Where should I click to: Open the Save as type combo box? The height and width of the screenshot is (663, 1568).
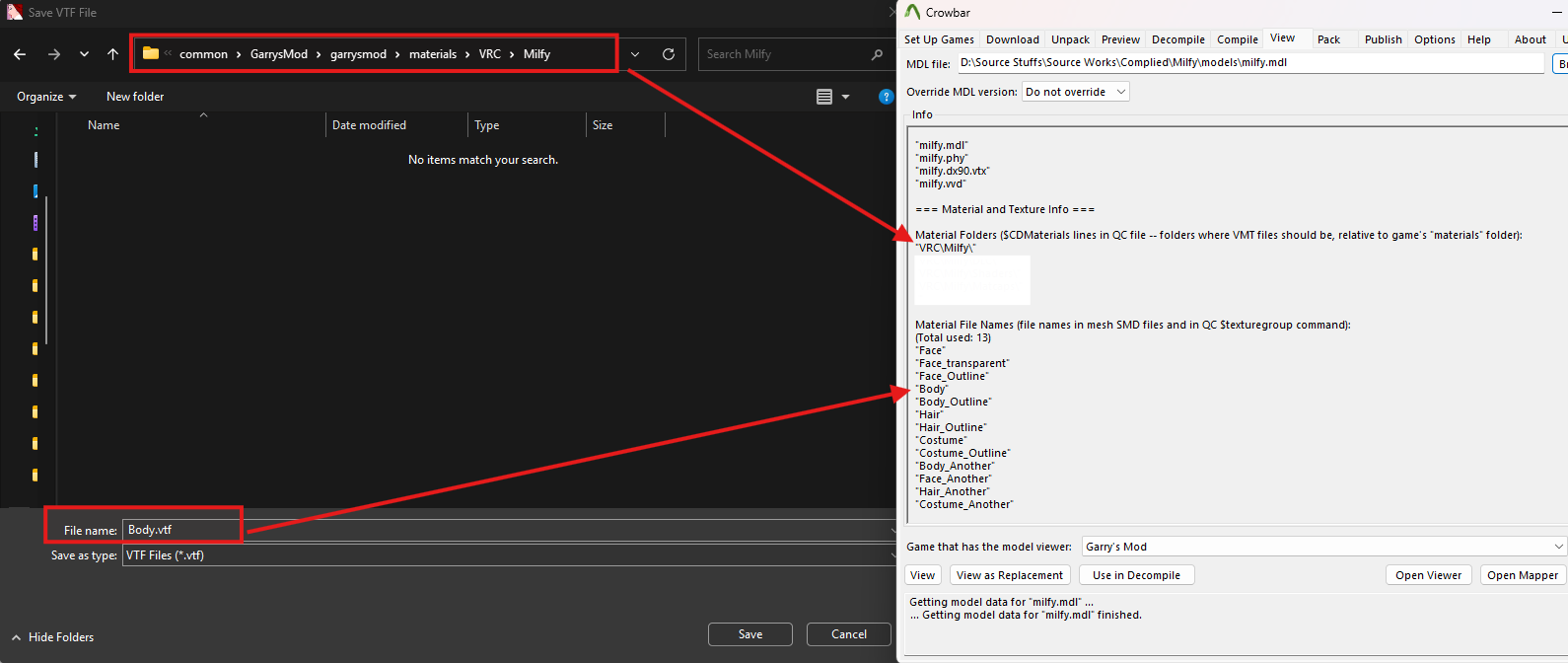coord(509,555)
